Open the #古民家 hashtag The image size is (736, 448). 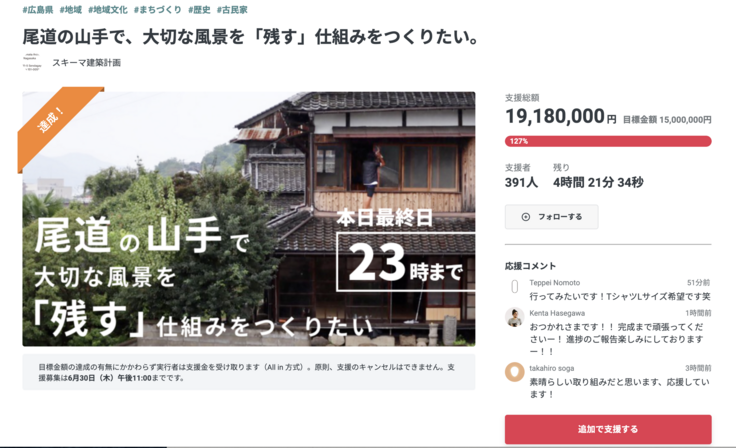232,10
